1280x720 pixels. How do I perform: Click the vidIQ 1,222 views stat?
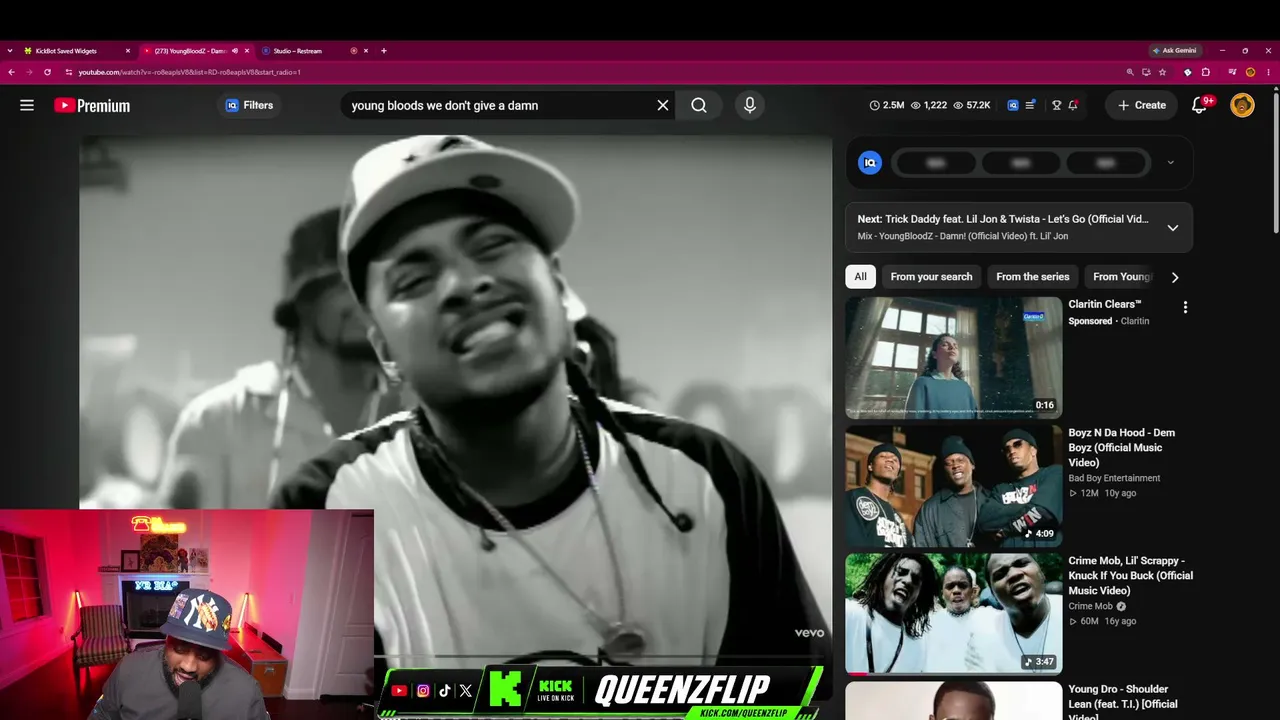tap(929, 105)
